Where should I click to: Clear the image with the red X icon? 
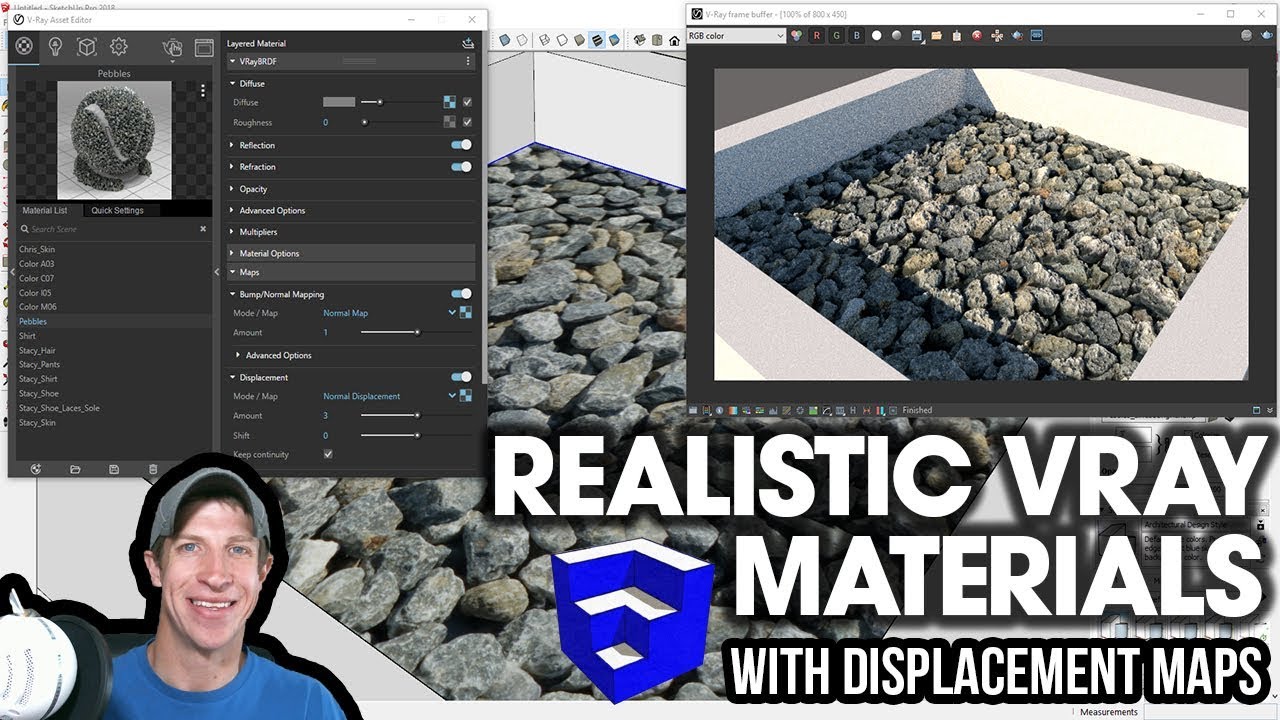click(976, 36)
